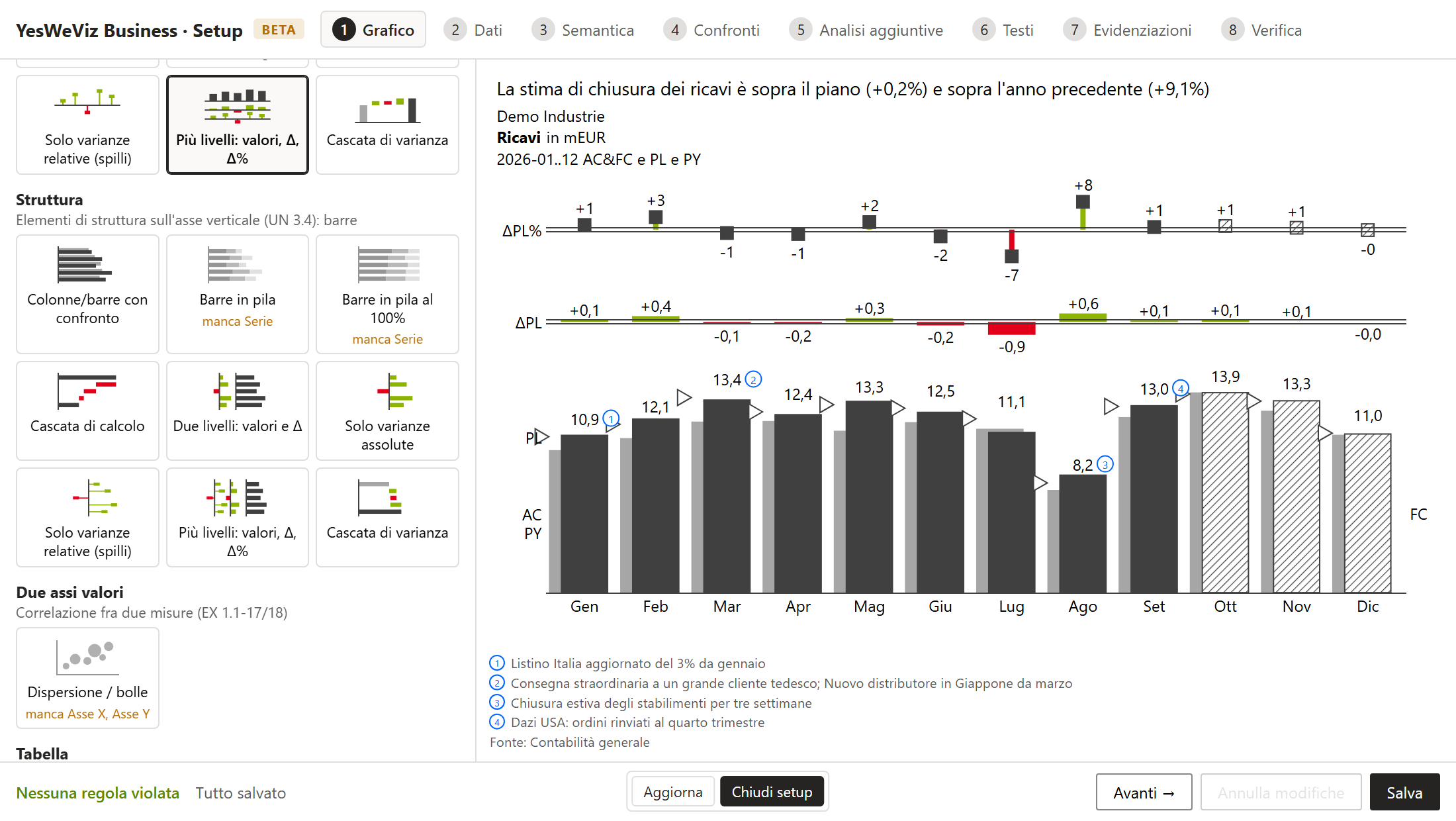Click footnote 'Chiusura estiva degli stabilimenti per tre settimane'
The image size is (1456, 821).
[661, 703]
